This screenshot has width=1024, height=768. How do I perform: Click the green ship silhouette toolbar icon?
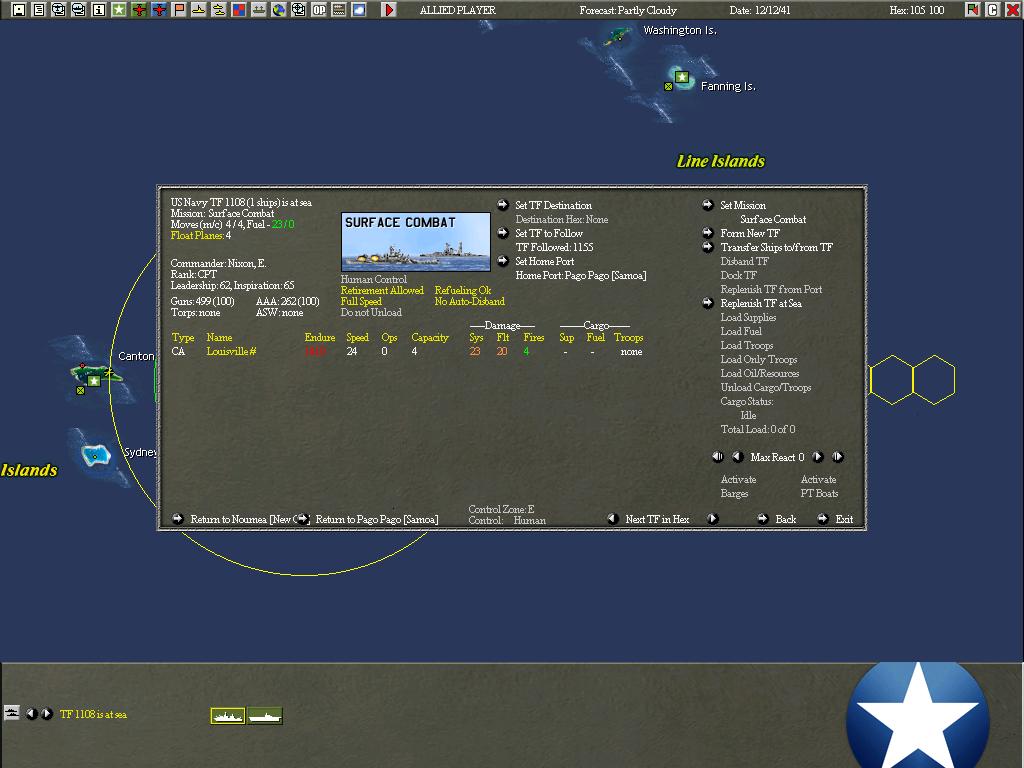click(259, 10)
